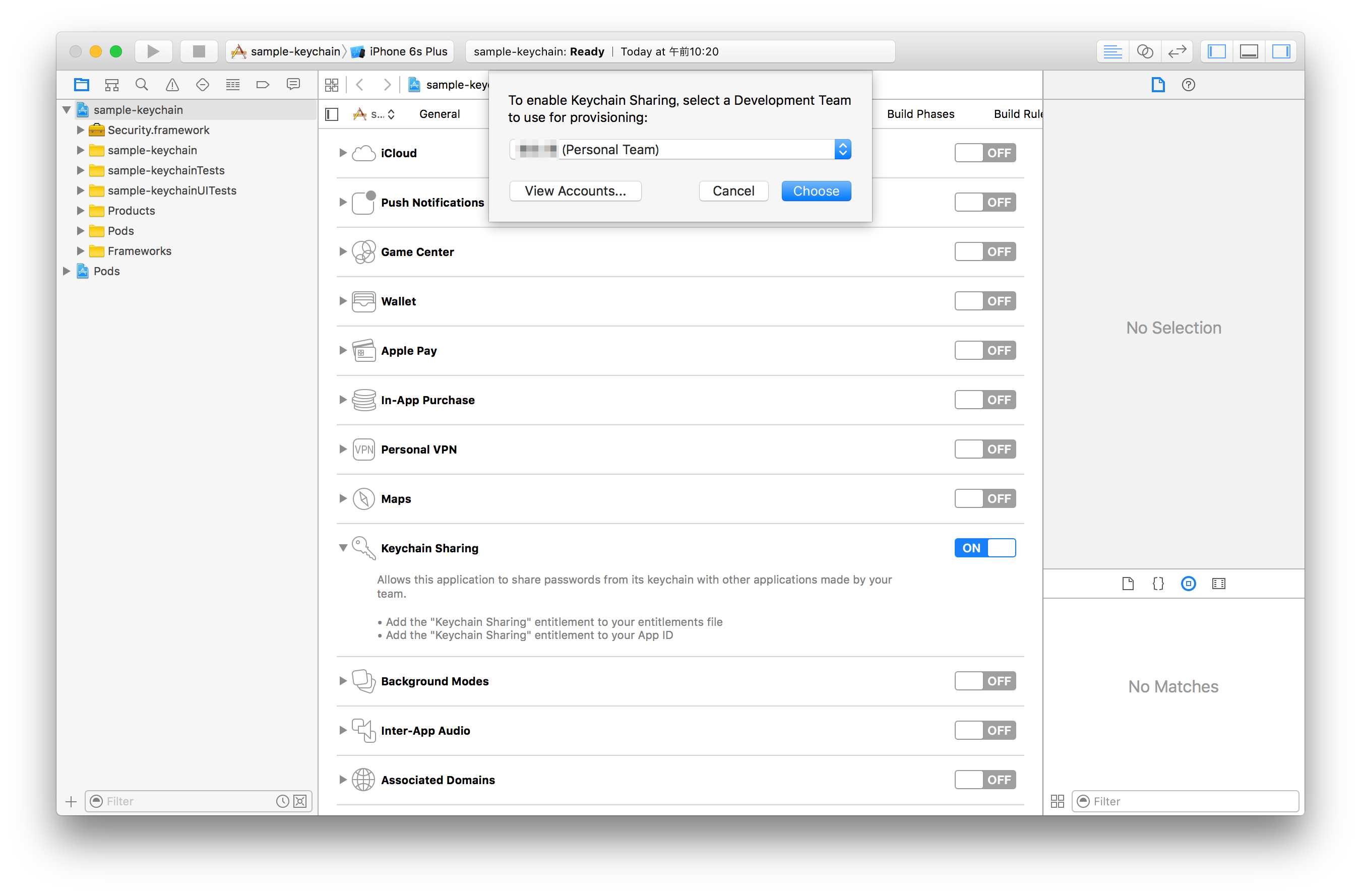Switch to the General tab
This screenshot has width=1361, height=896.
click(439, 114)
